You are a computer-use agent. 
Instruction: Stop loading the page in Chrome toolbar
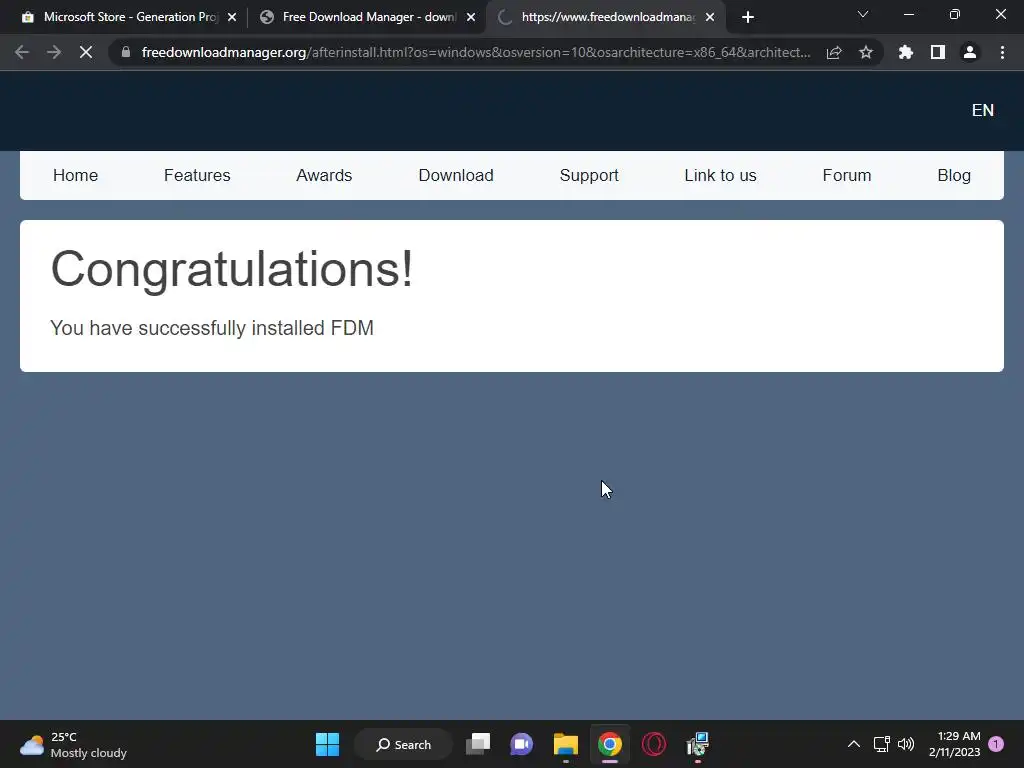86,52
